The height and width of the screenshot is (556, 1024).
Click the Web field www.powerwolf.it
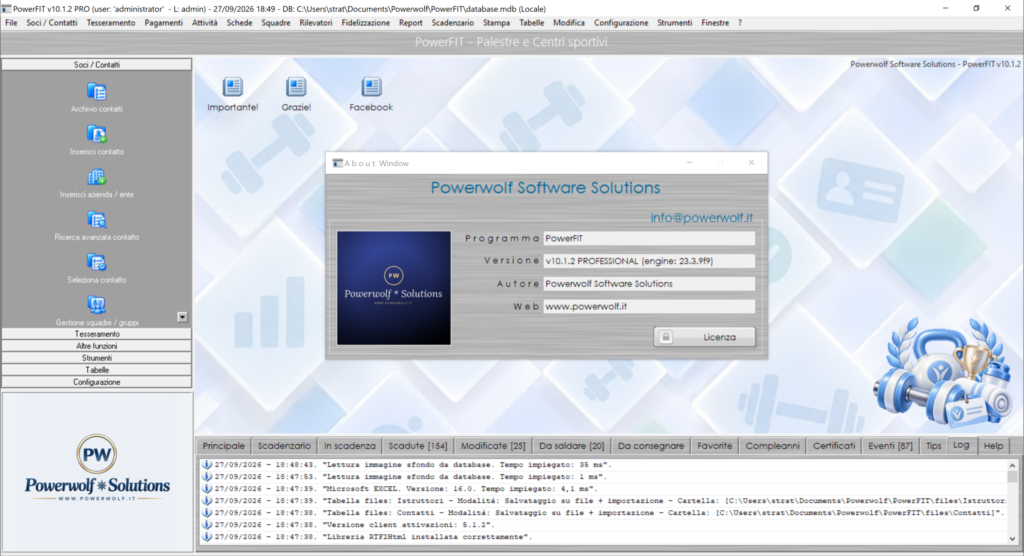coord(649,306)
